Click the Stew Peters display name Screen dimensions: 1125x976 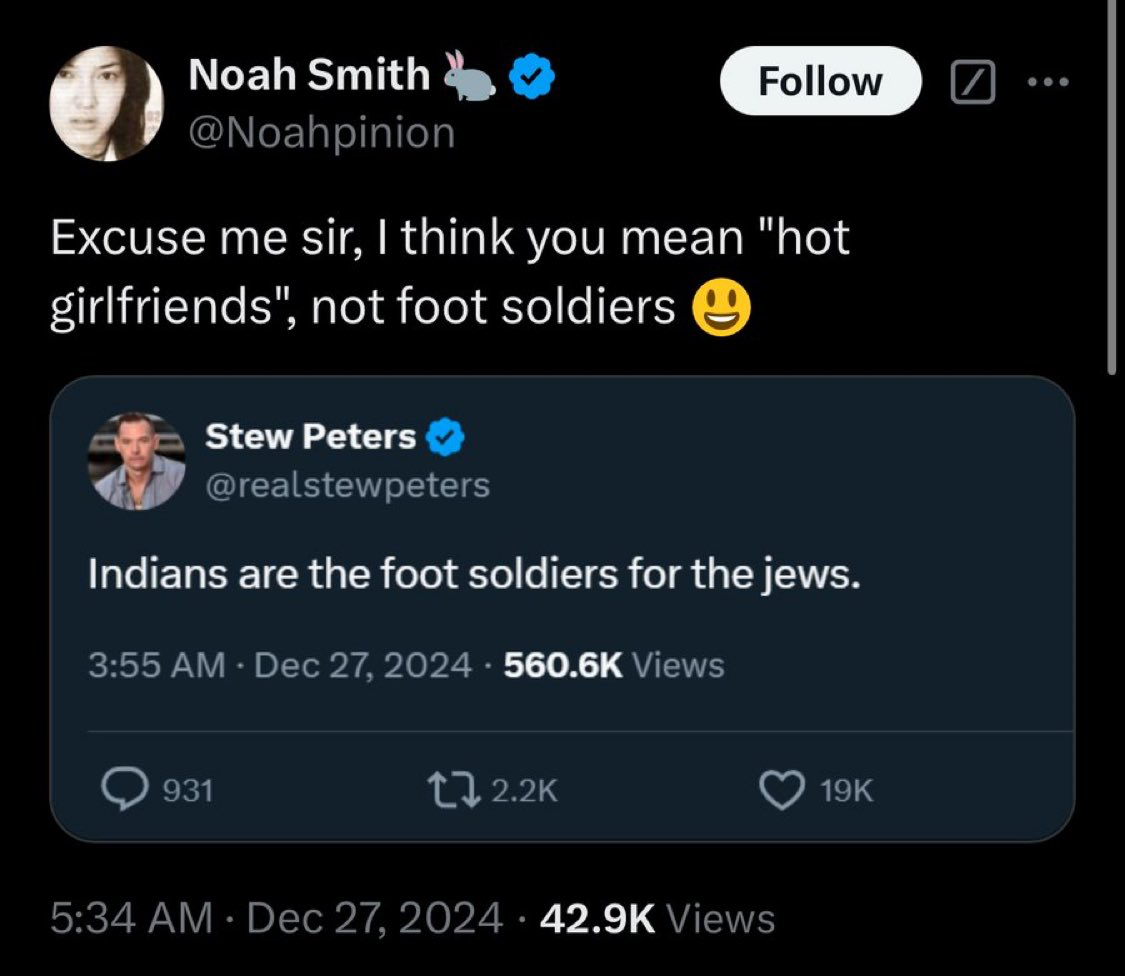coord(310,437)
